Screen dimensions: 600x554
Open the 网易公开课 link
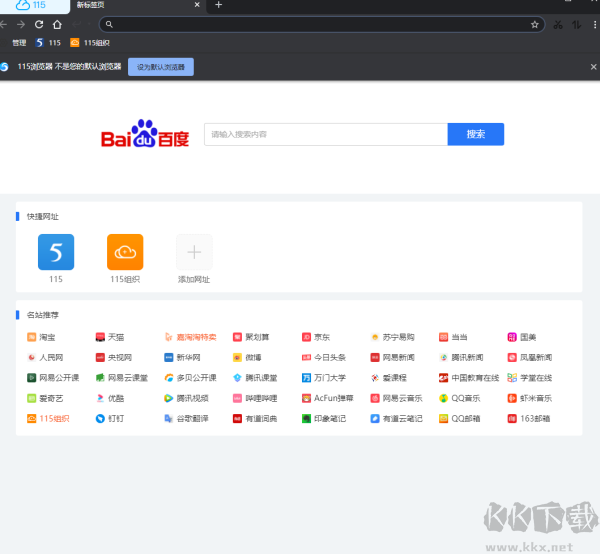coord(53,378)
